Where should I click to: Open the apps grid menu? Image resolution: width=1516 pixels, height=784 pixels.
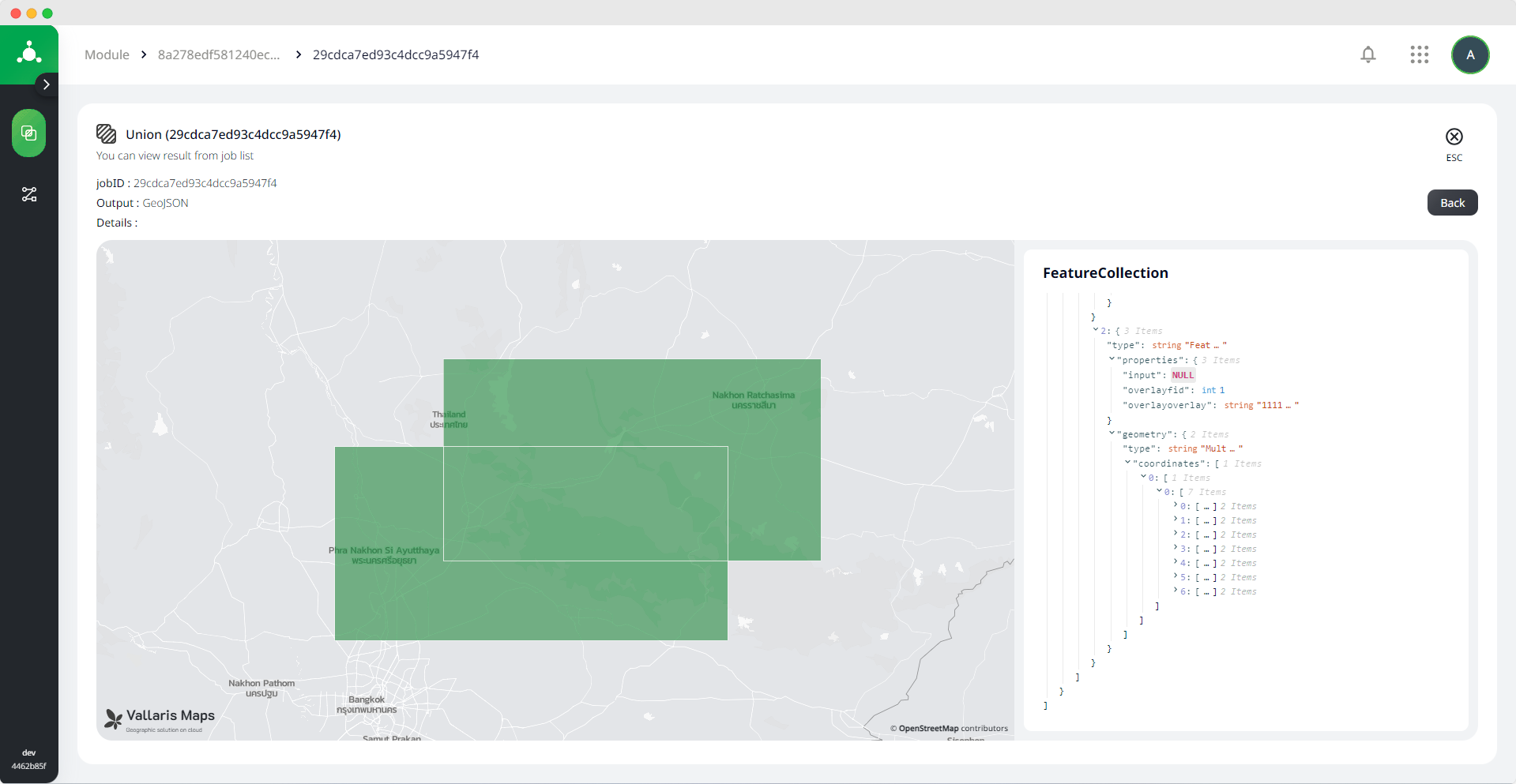pyautogui.click(x=1420, y=54)
